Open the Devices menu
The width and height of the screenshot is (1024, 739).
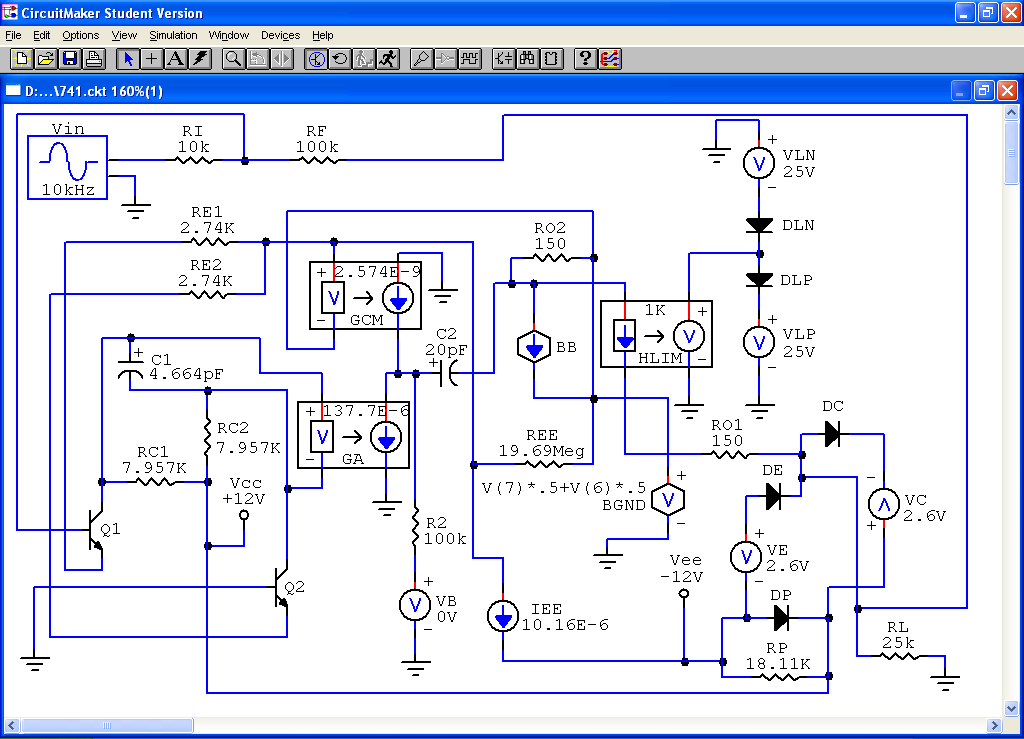pyautogui.click(x=280, y=35)
